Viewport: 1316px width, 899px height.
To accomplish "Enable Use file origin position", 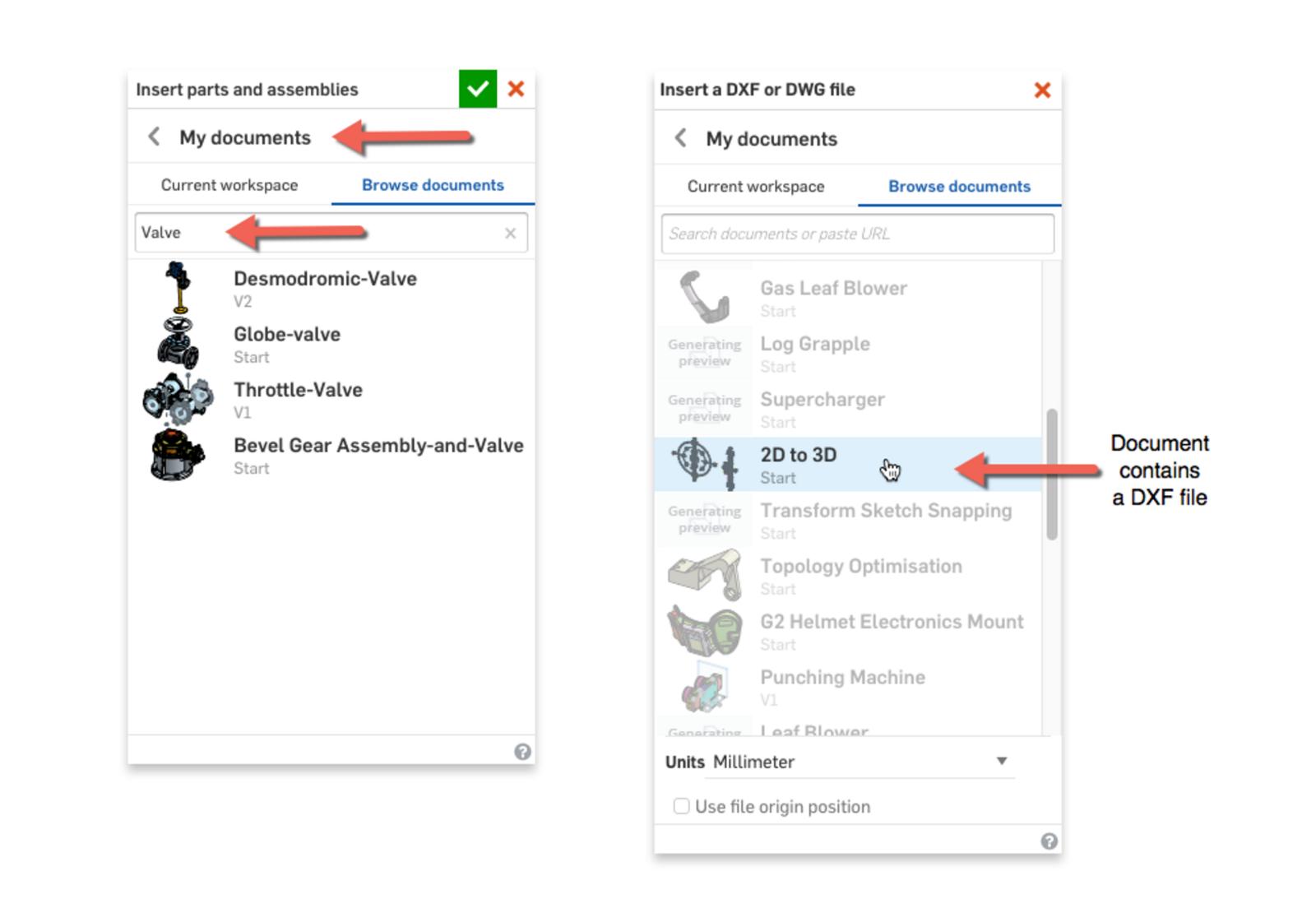I will coord(681,806).
